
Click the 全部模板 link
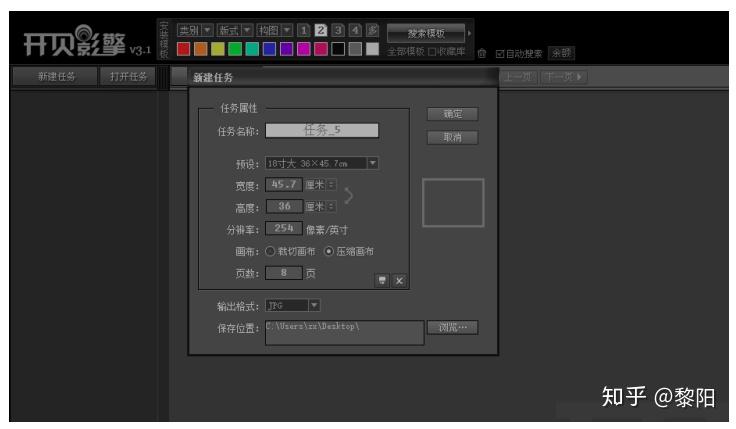click(x=406, y=52)
